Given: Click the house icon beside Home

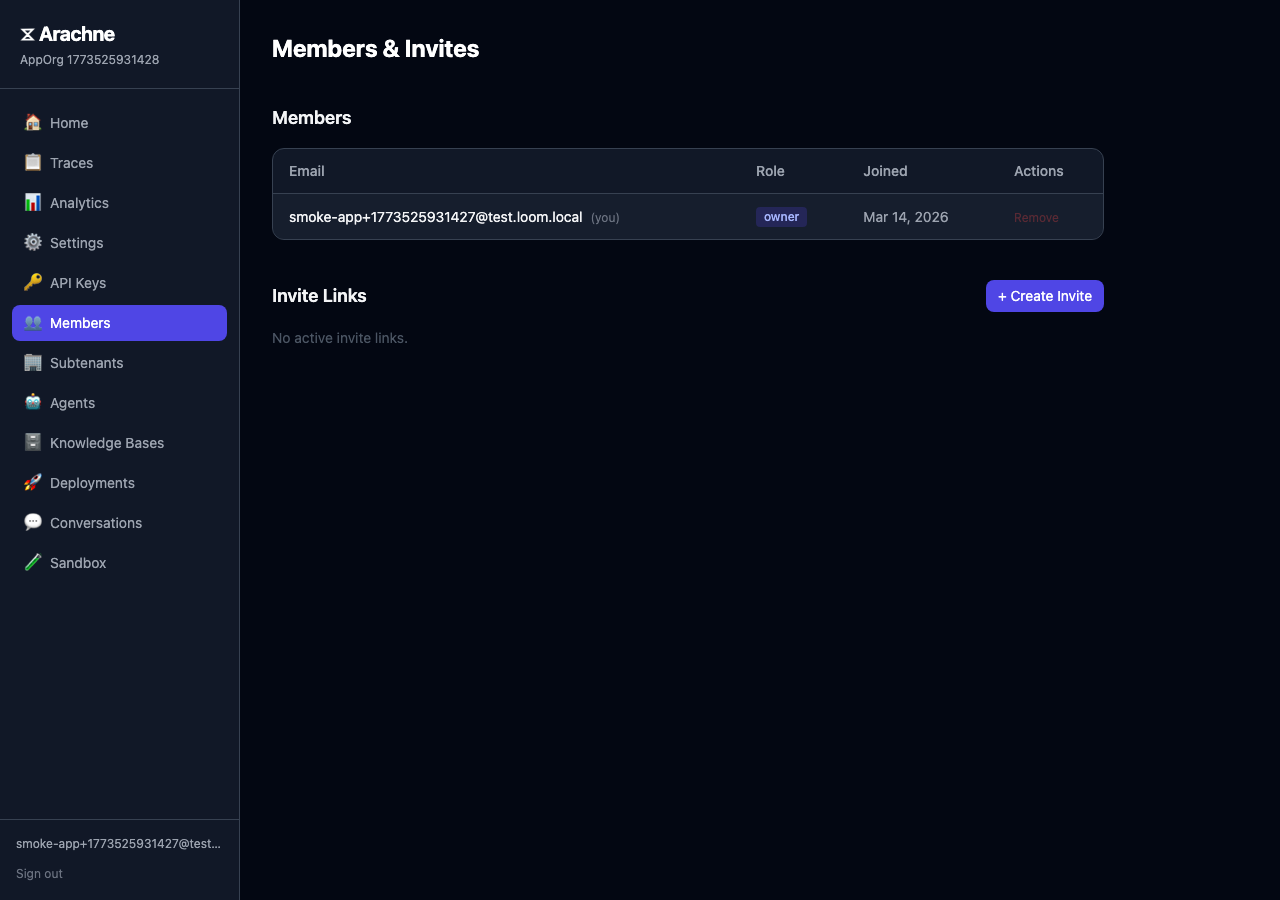Looking at the screenshot, I should click(33, 123).
